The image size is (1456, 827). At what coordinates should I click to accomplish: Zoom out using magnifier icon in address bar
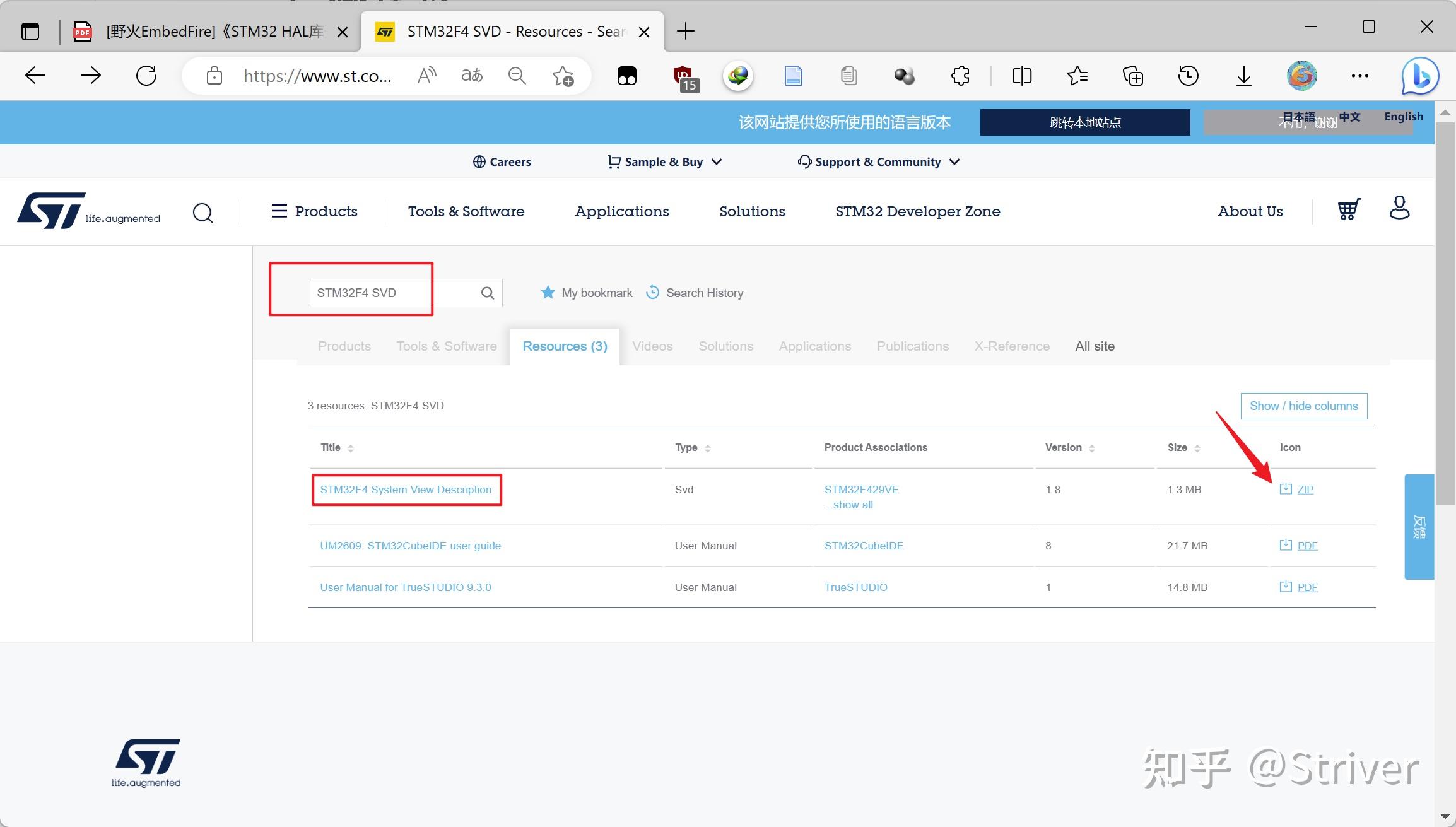click(x=517, y=76)
